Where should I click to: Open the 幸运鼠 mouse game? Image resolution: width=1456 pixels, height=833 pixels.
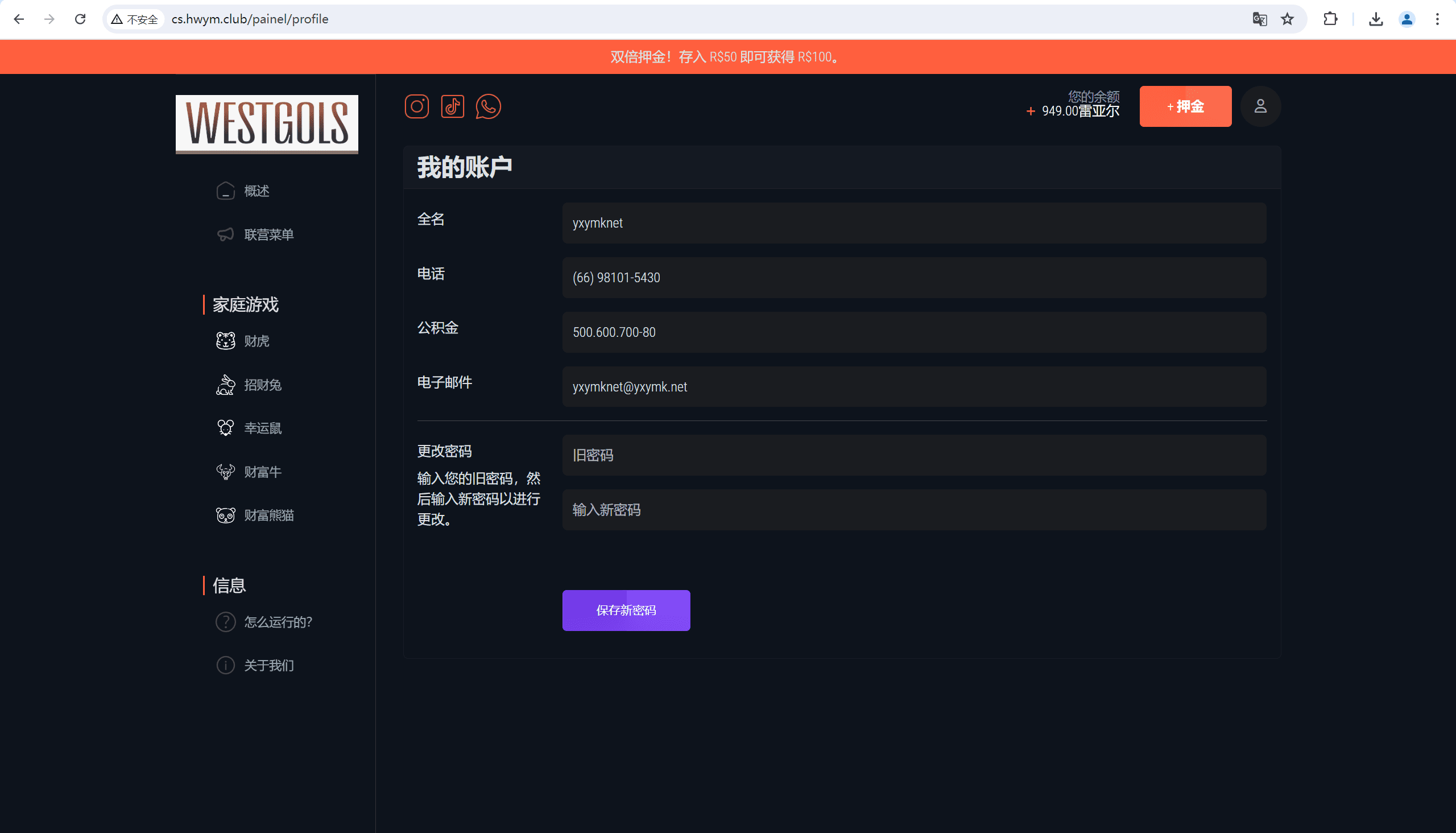pos(262,428)
